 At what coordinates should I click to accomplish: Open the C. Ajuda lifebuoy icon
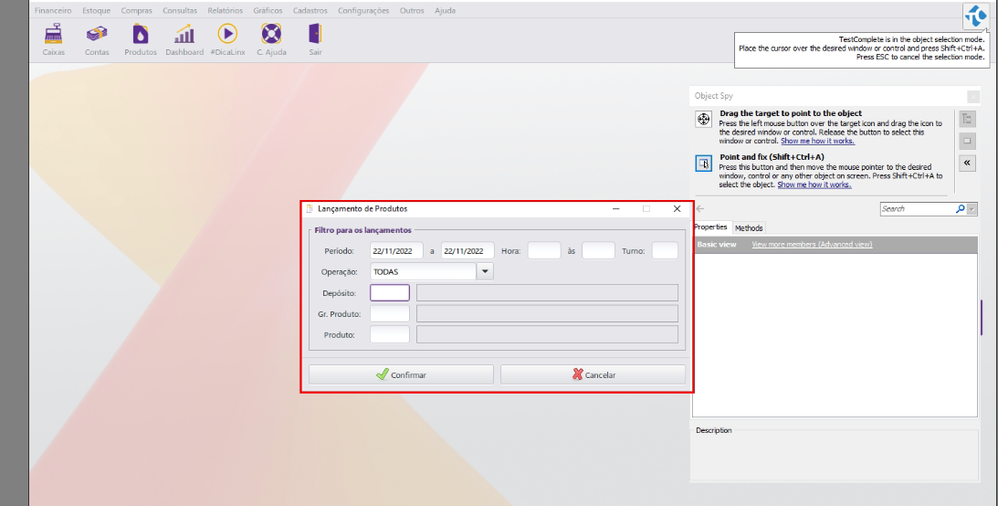(271, 35)
